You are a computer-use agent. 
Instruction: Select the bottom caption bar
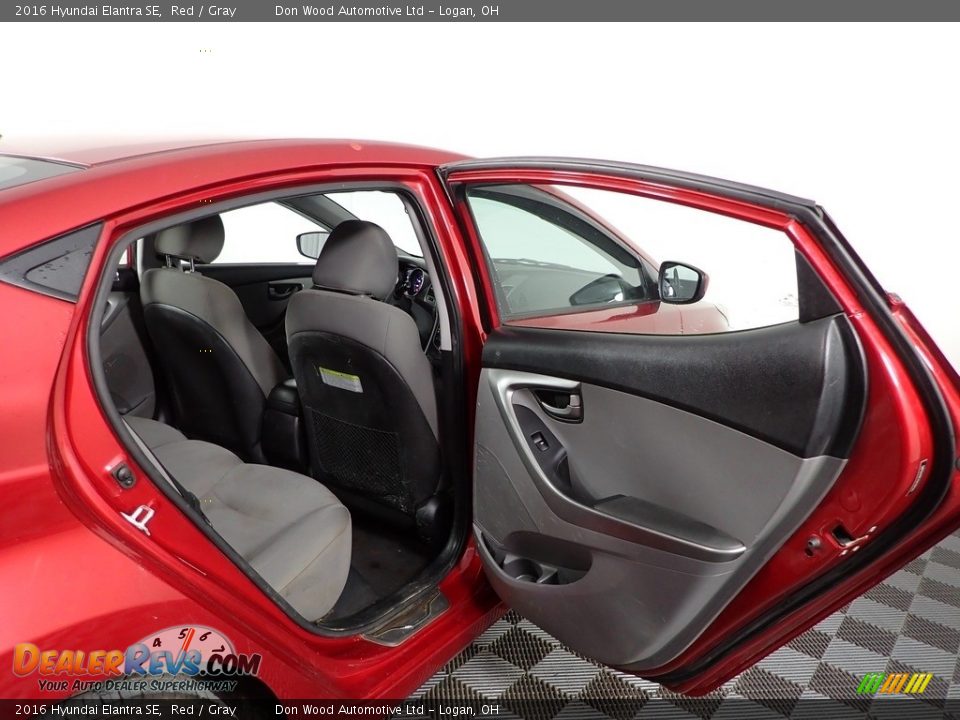480,710
